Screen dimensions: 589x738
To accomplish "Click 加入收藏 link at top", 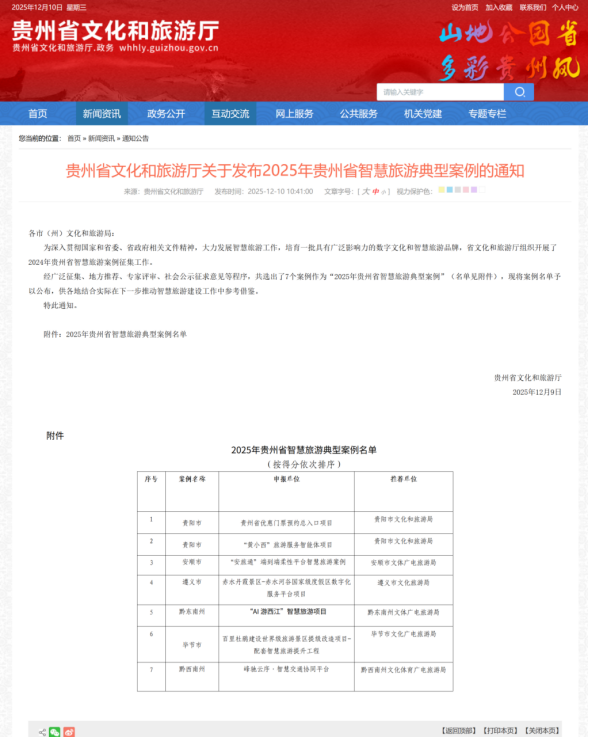I will [x=499, y=7].
